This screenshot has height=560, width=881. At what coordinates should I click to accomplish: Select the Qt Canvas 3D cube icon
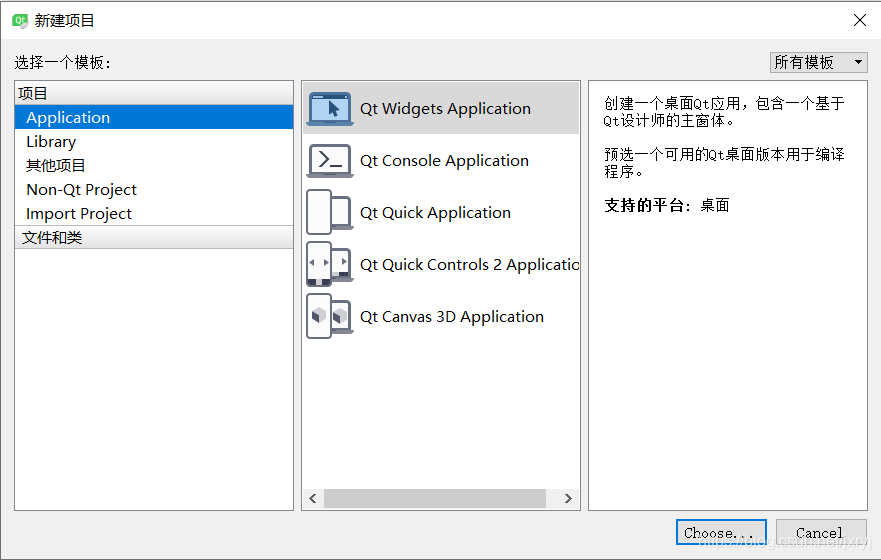[x=330, y=316]
